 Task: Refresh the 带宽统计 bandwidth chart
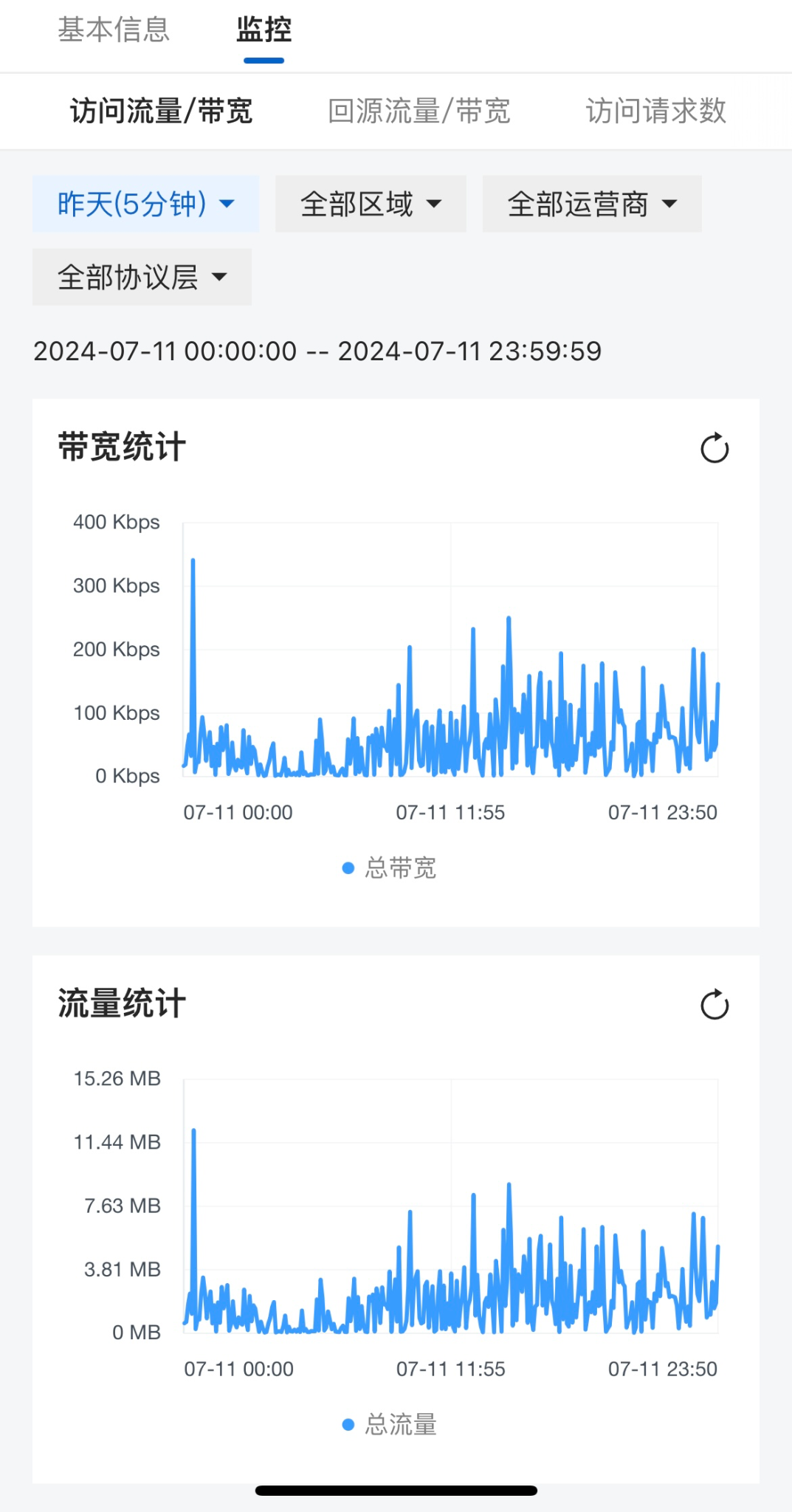coord(714,448)
